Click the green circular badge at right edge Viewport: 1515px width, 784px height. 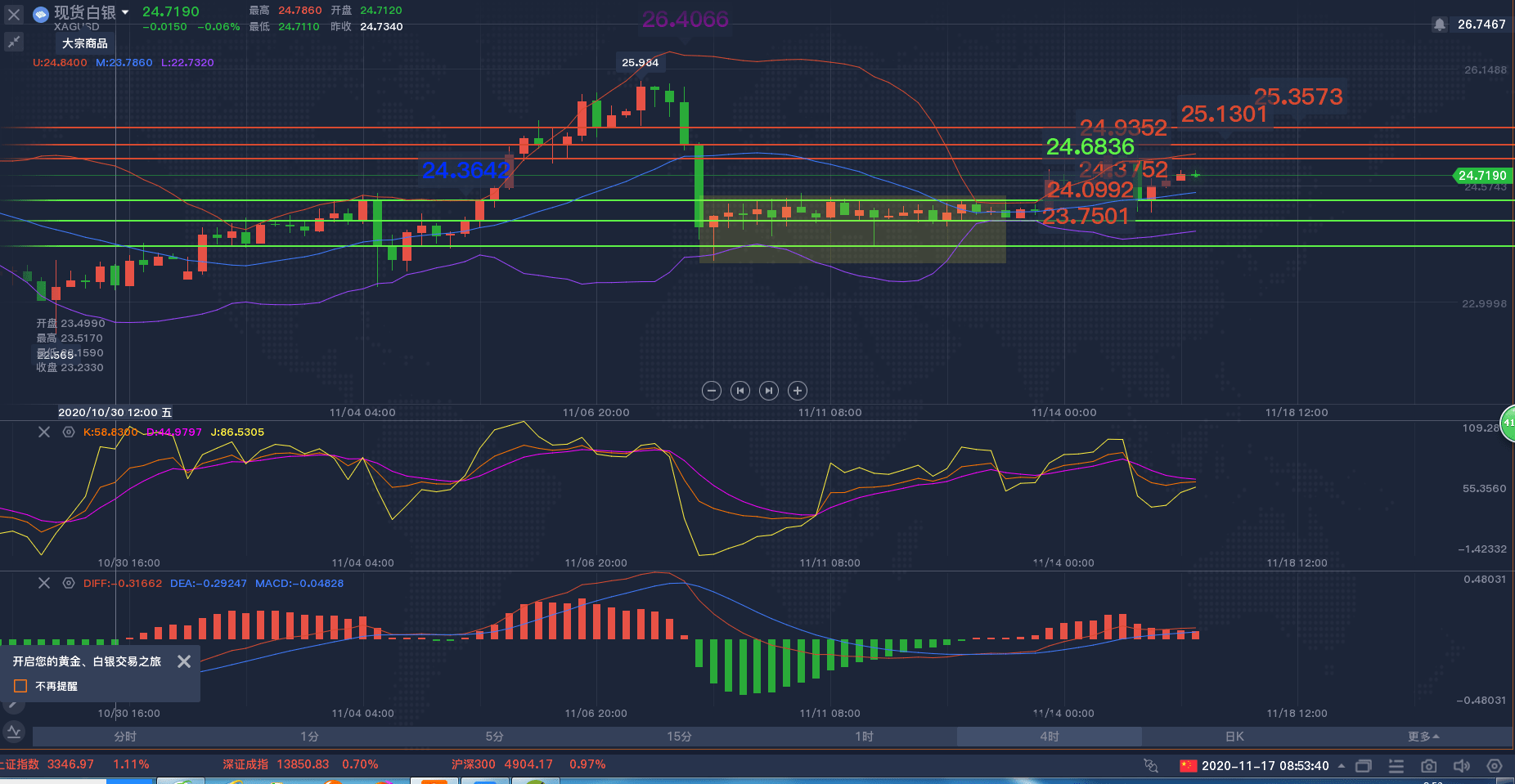(x=1508, y=423)
